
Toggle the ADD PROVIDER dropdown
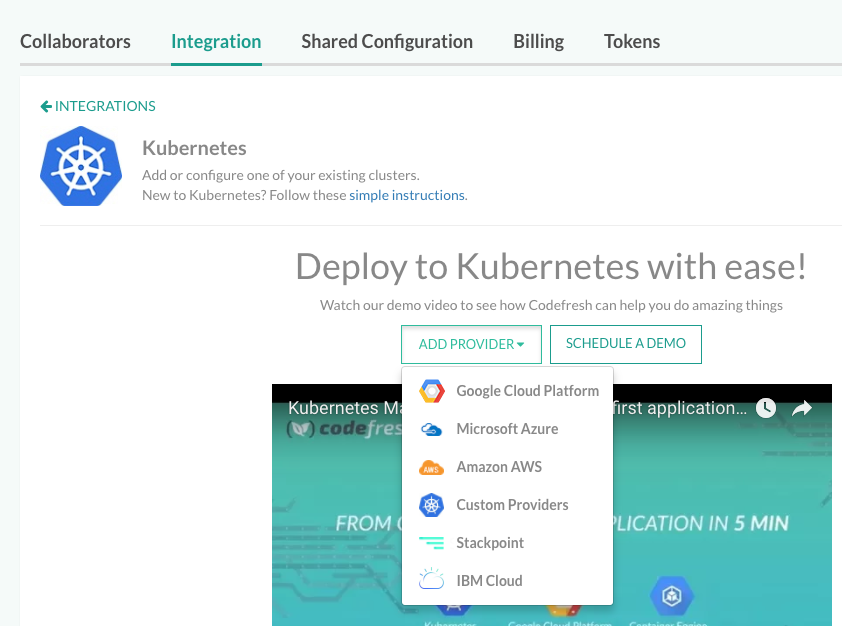[x=471, y=344]
